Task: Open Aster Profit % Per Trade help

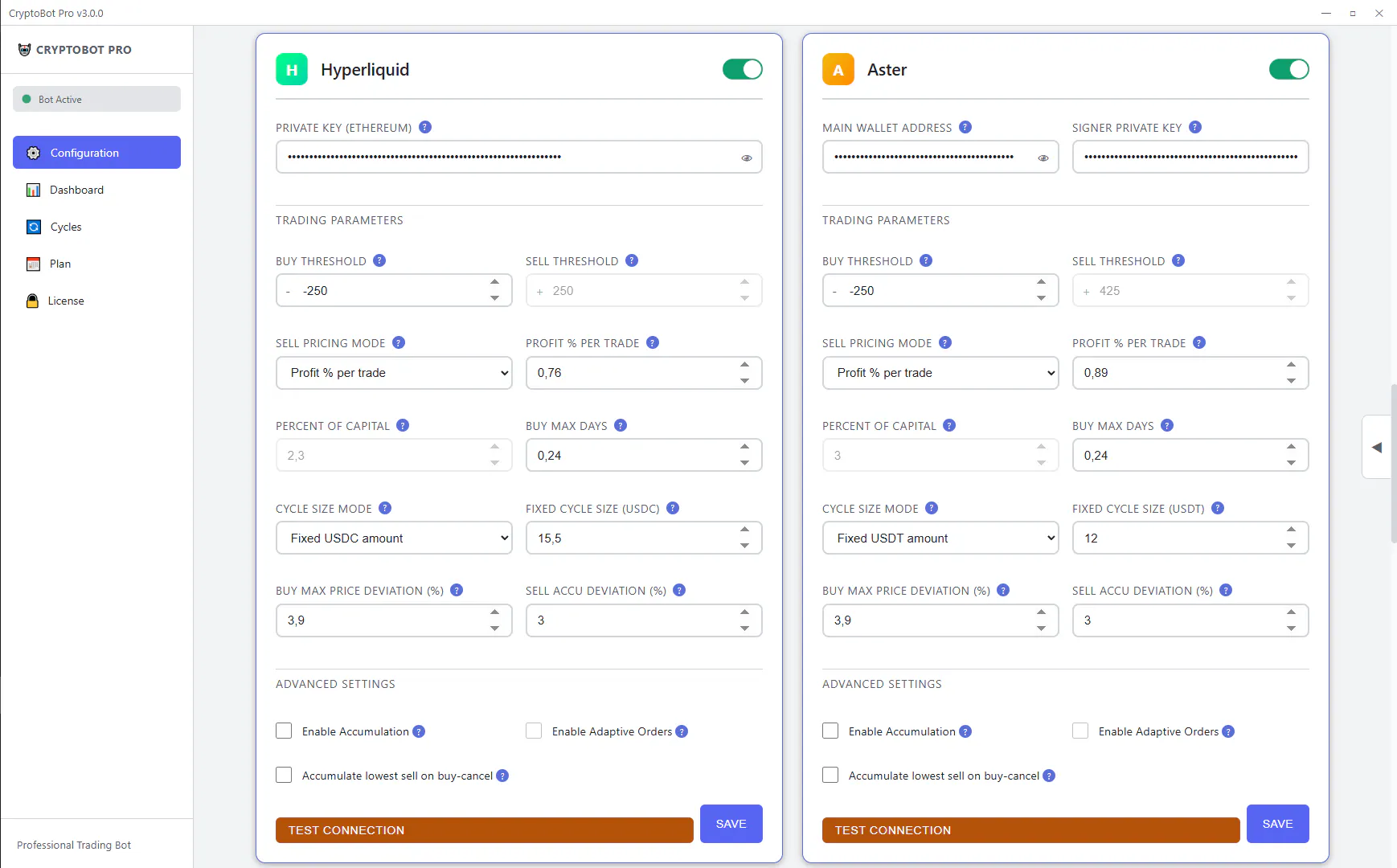Action: click(1199, 342)
